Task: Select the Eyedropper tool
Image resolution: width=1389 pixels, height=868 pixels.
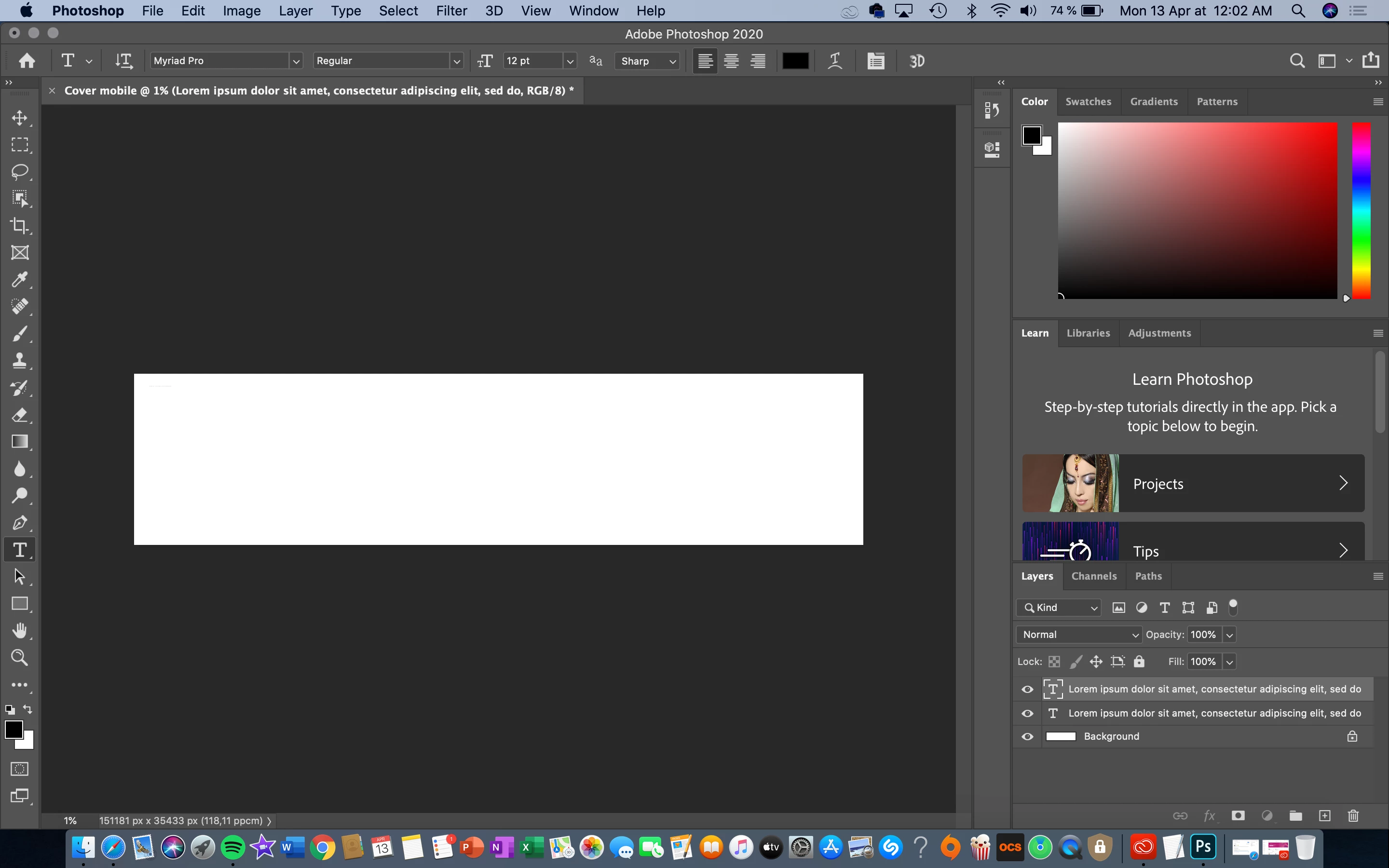Action: pos(19,280)
